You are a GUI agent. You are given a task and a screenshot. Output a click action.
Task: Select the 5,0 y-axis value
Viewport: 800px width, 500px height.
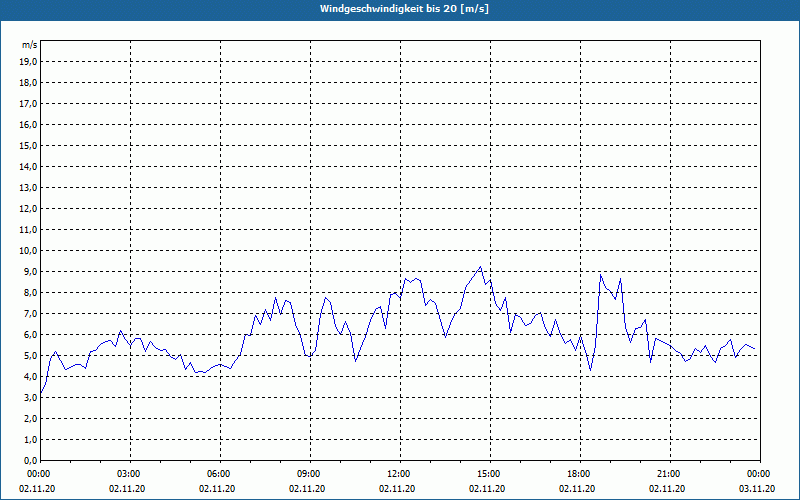tap(30, 355)
